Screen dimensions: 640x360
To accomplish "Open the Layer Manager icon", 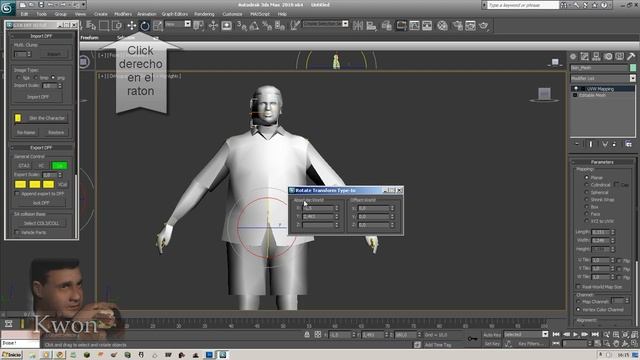I will (387, 26).
